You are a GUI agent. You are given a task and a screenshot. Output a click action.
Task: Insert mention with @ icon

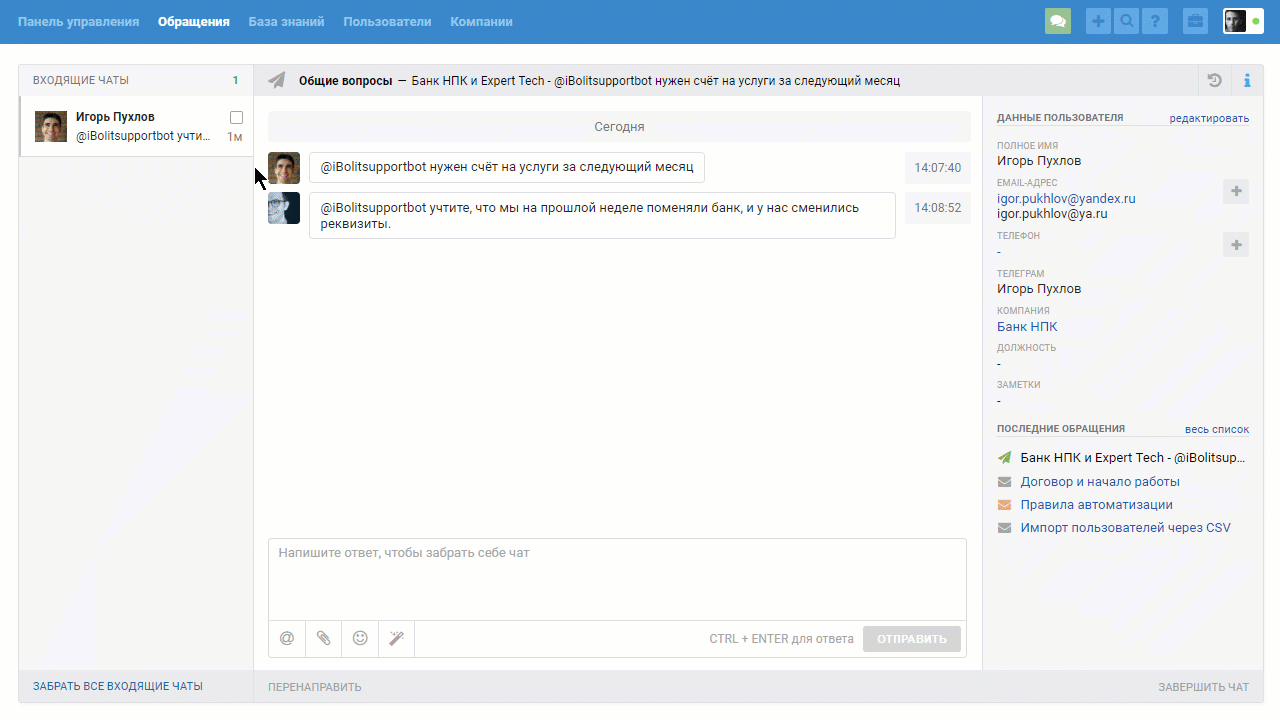(287, 638)
